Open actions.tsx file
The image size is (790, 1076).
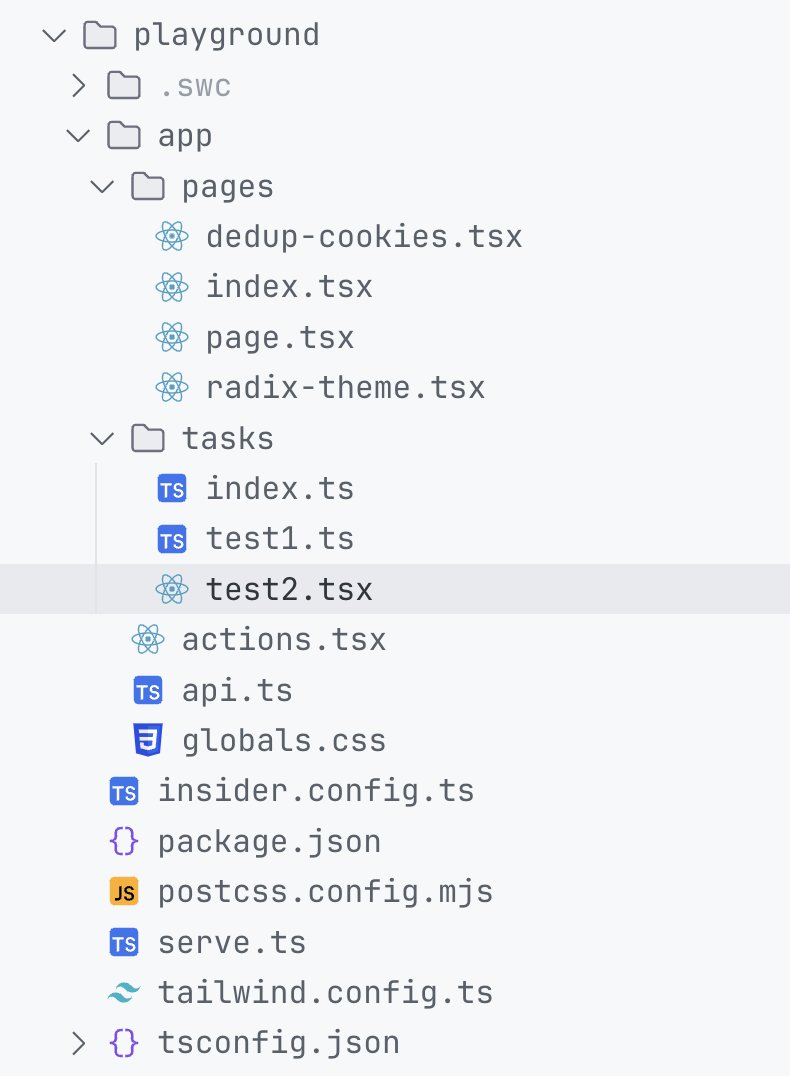tap(283, 640)
